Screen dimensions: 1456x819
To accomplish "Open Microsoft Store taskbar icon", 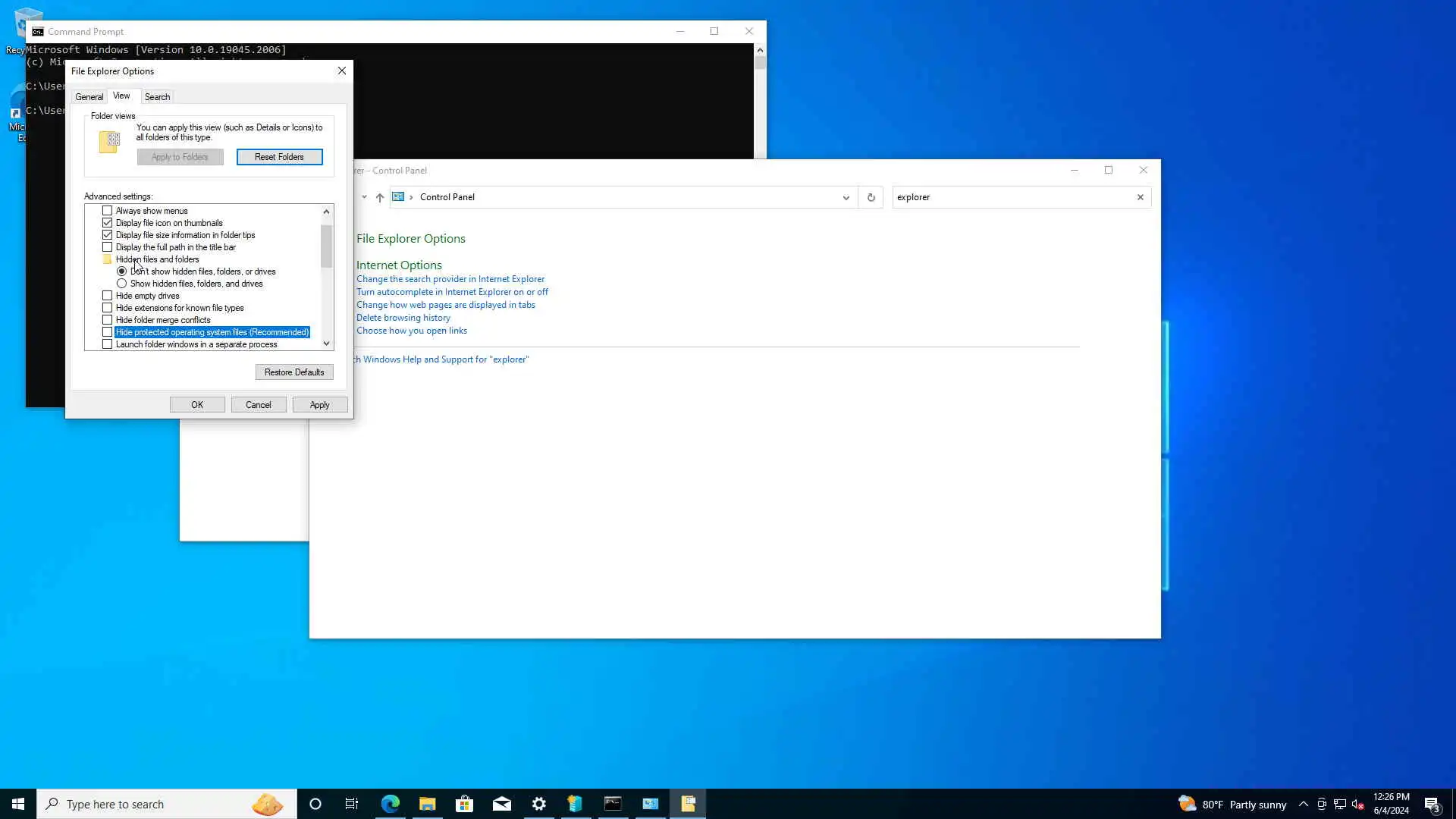I will pos(464,804).
